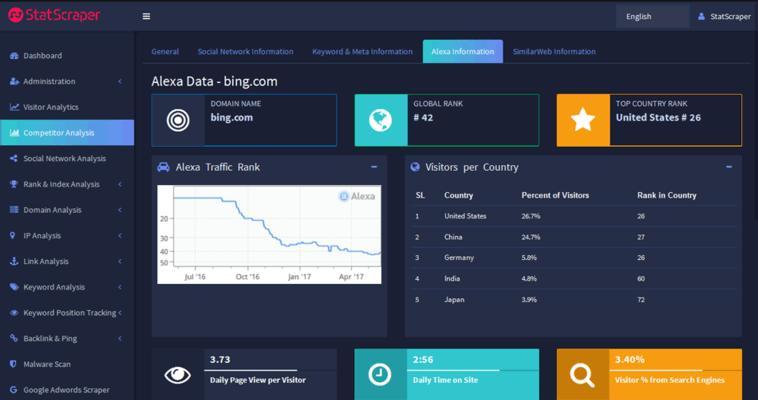Click the Percent of Visitors column header
Image resolution: width=758 pixels, height=400 pixels.
point(555,195)
